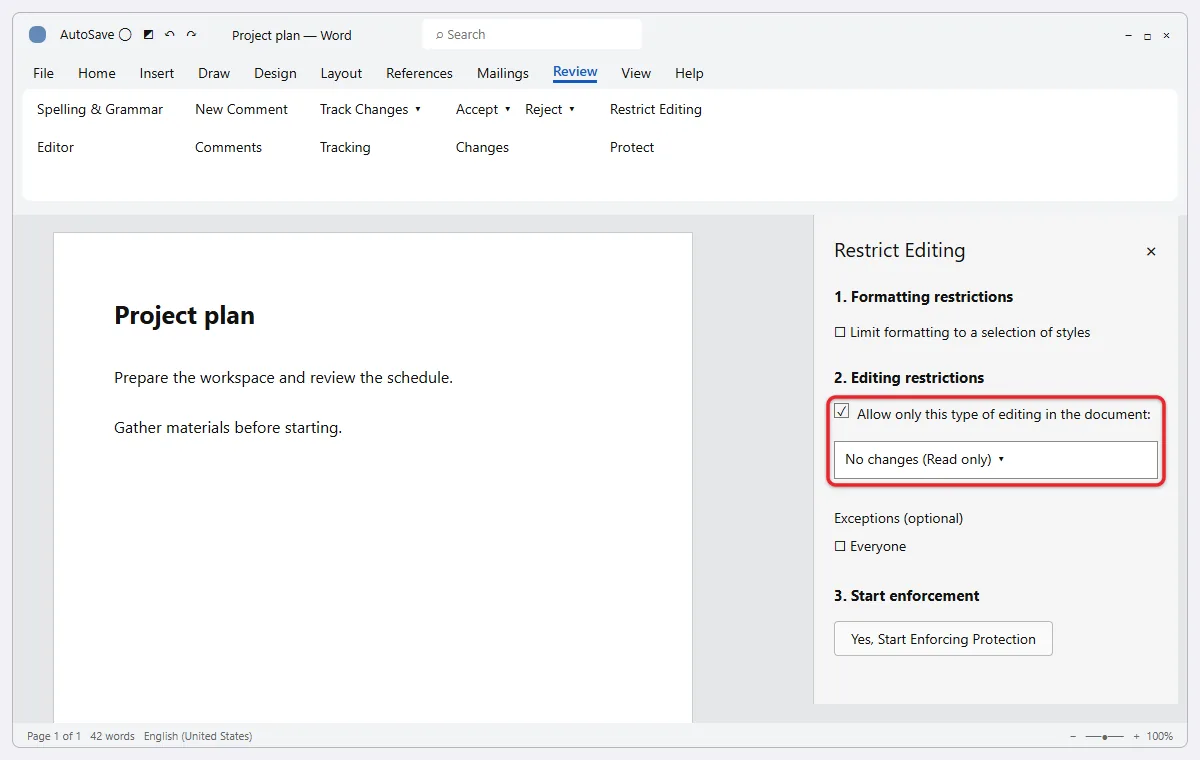The height and width of the screenshot is (760, 1200).
Task: Click Restrict Editing in the ribbon
Action: click(x=656, y=109)
